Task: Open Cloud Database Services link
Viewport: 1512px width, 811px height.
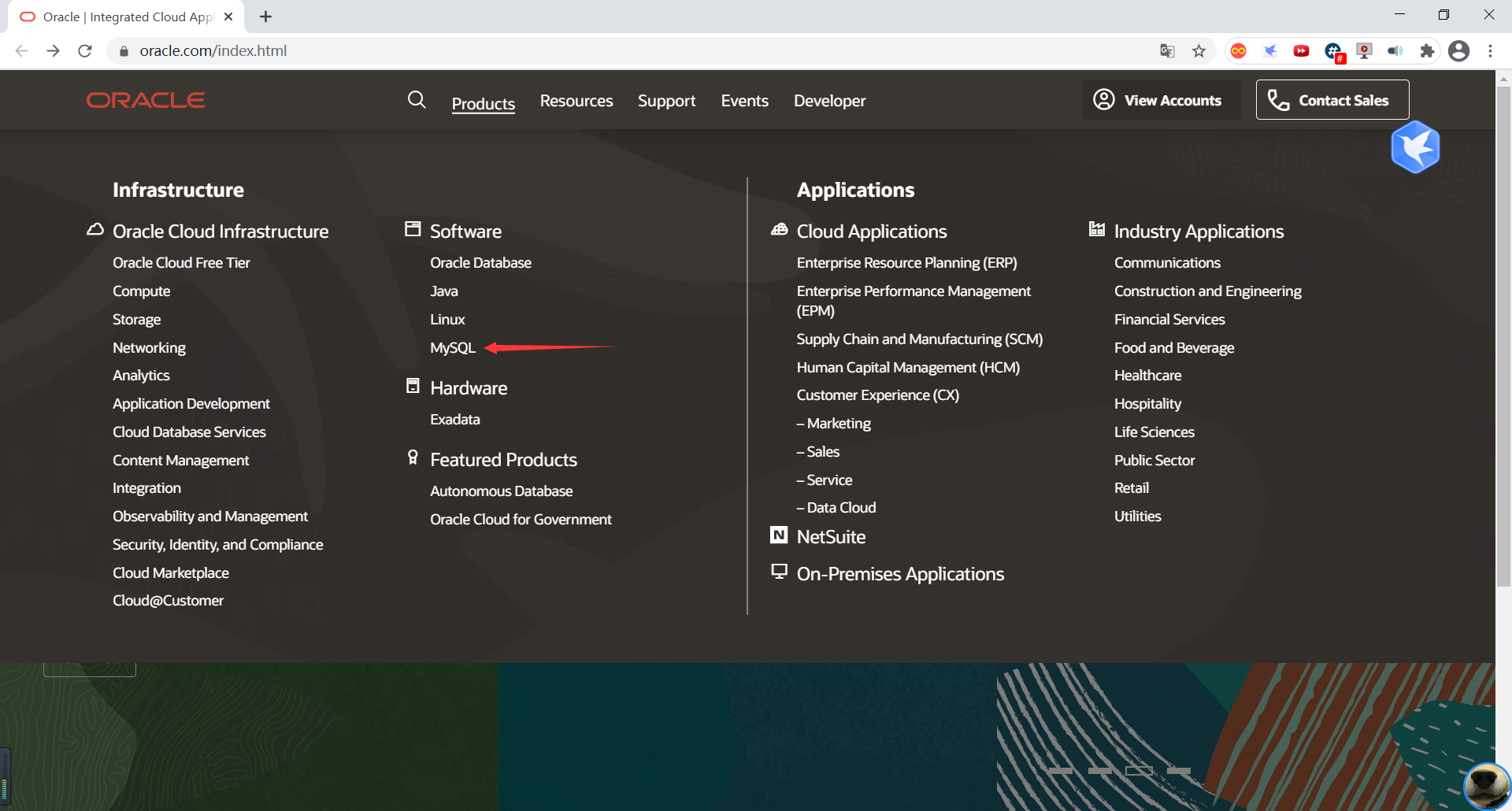Action: pos(189,432)
